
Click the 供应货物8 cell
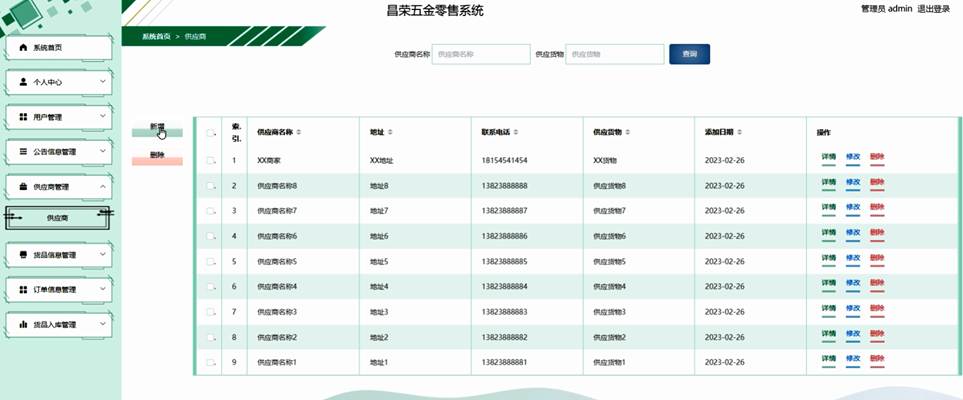pyautogui.click(x=609, y=186)
